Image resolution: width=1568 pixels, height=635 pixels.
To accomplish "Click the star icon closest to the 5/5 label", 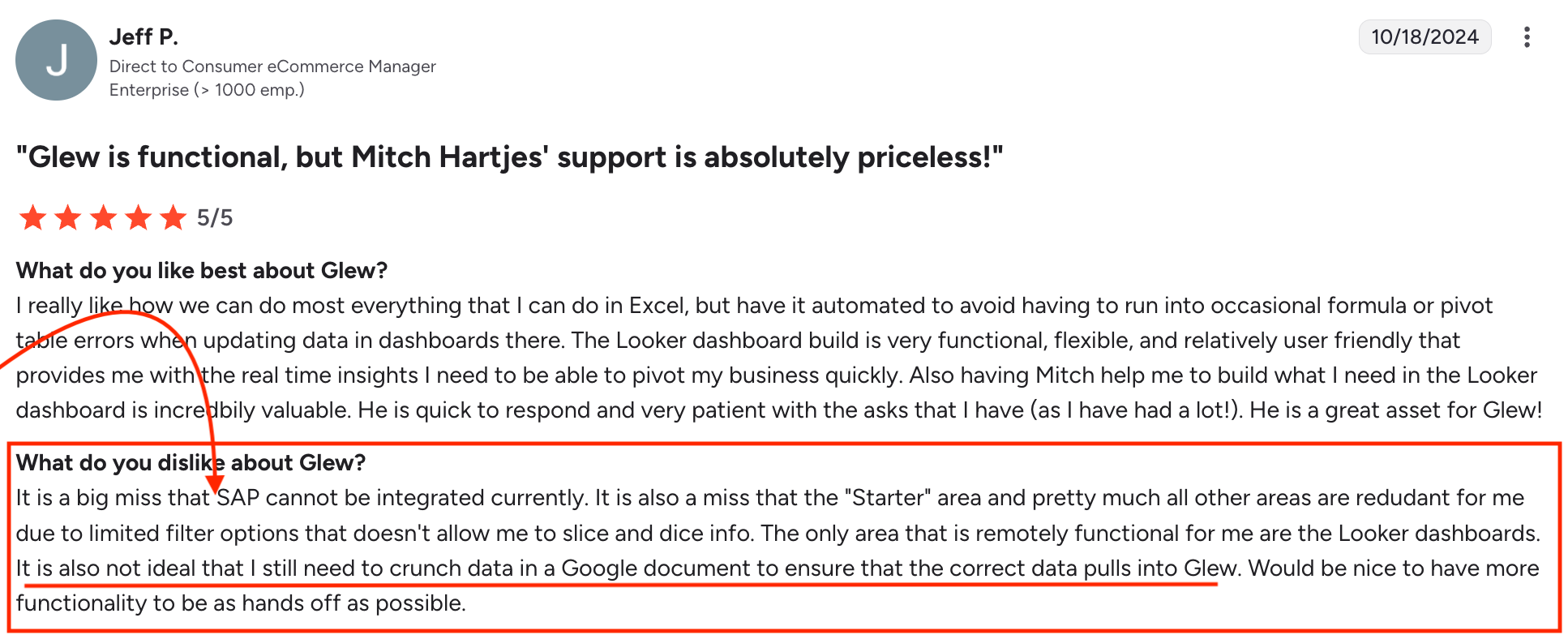I will 174,217.
